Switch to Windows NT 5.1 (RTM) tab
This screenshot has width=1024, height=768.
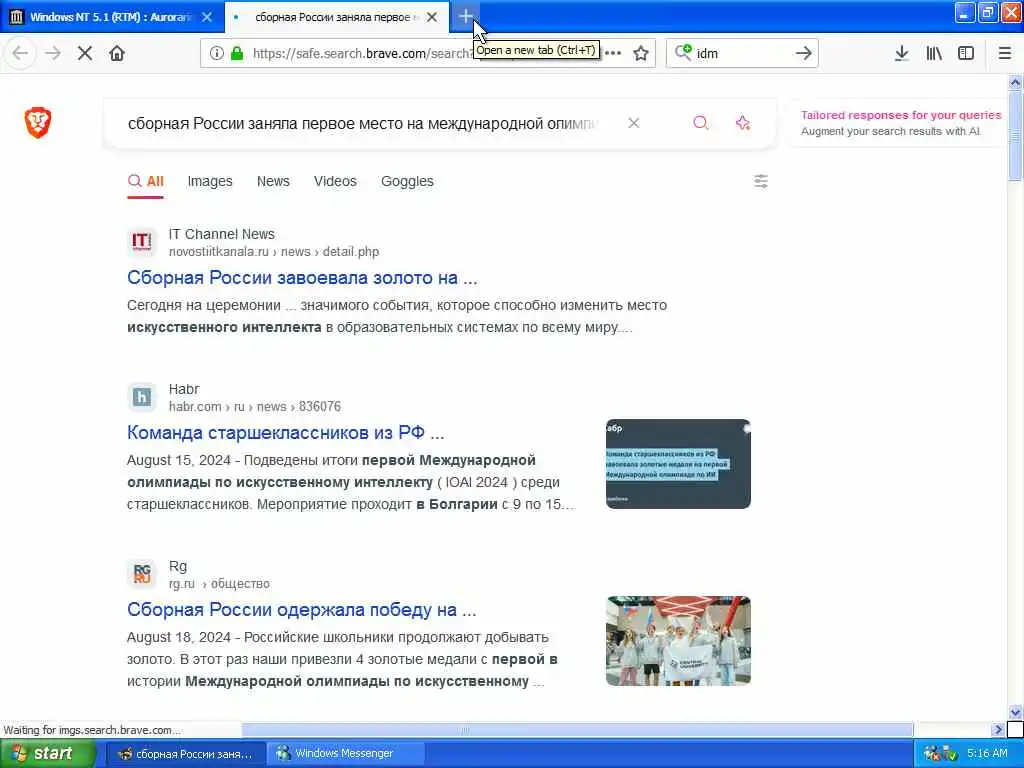tap(112, 17)
